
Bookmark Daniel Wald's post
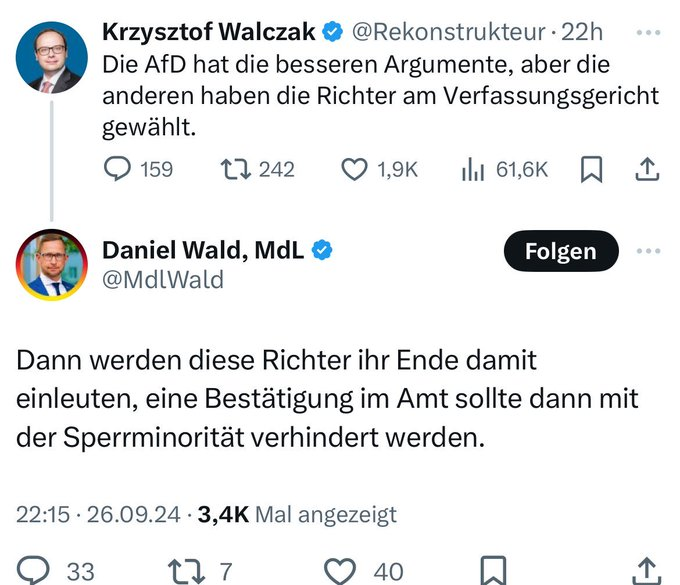493,570
